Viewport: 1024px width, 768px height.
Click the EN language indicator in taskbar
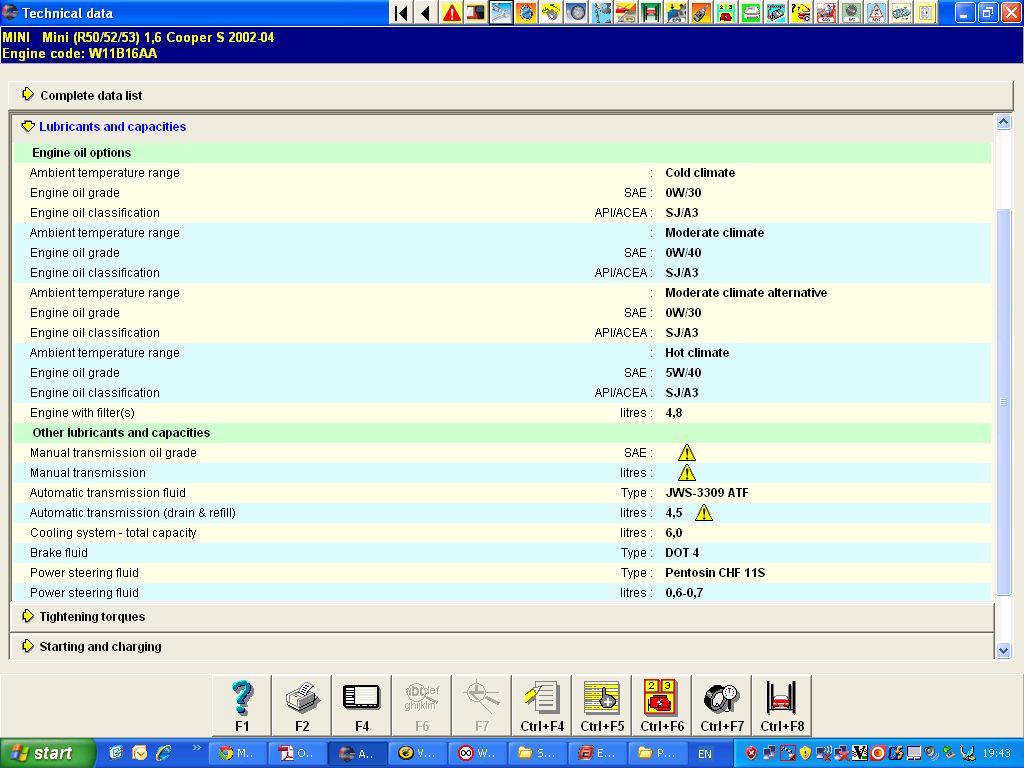[x=705, y=753]
